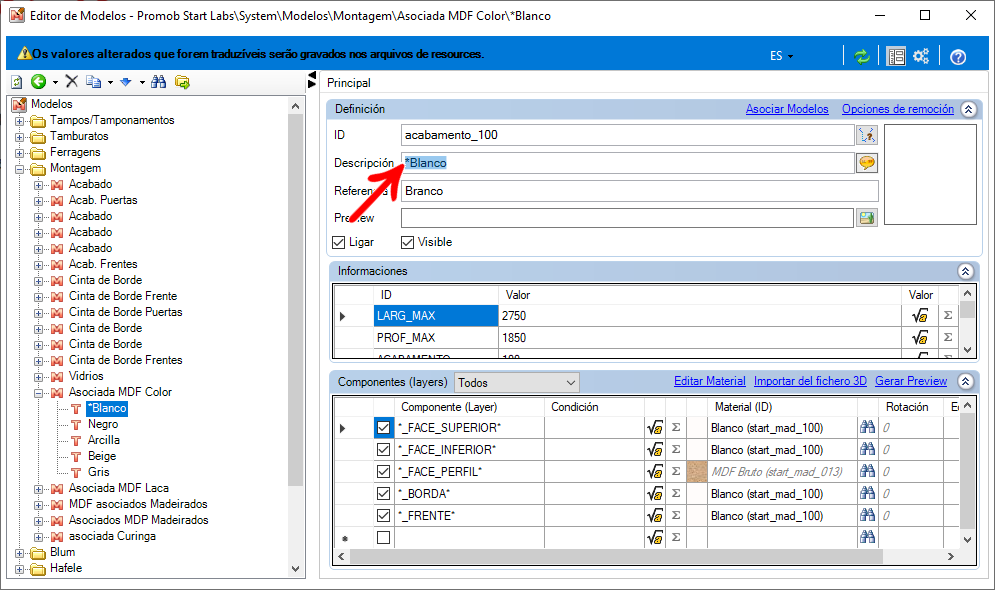Expand the Tampos/Tamponamentos folder
Image resolution: width=995 pixels, height=590 pixels.
(x=20, y=121)
